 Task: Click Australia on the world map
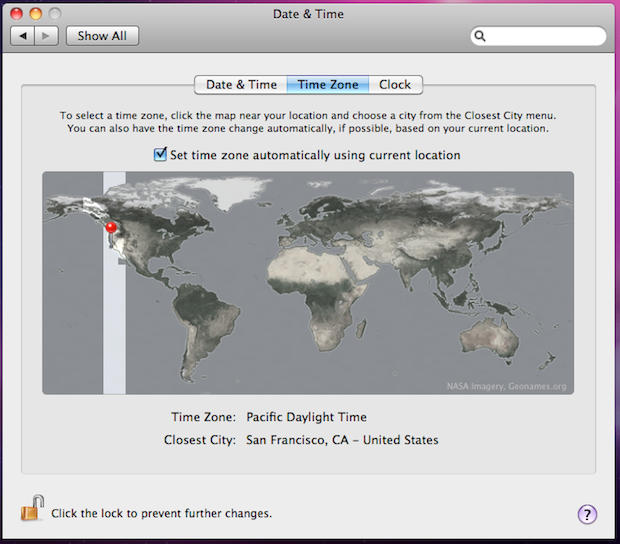click(490, 336)
